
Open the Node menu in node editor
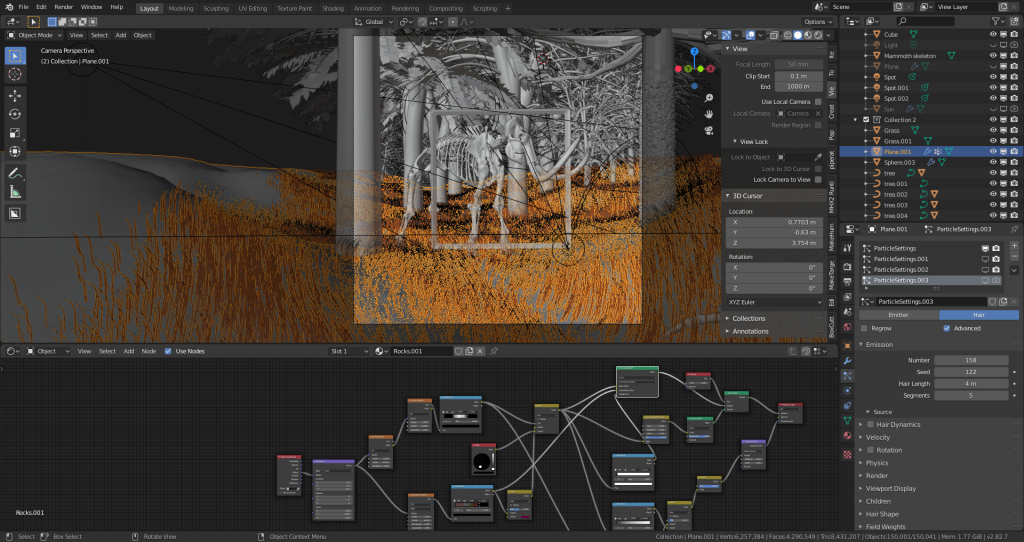click(149, 351)
